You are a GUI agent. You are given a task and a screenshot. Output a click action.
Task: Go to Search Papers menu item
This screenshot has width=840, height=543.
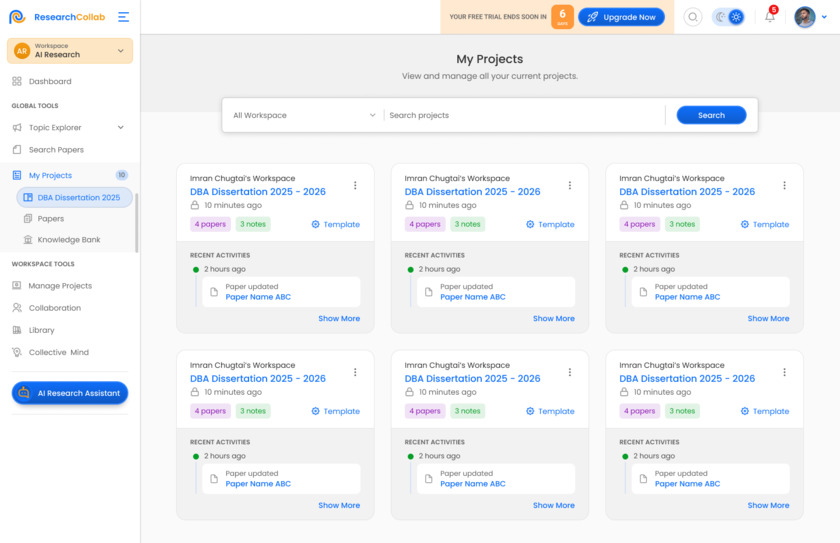click(56, 150)
